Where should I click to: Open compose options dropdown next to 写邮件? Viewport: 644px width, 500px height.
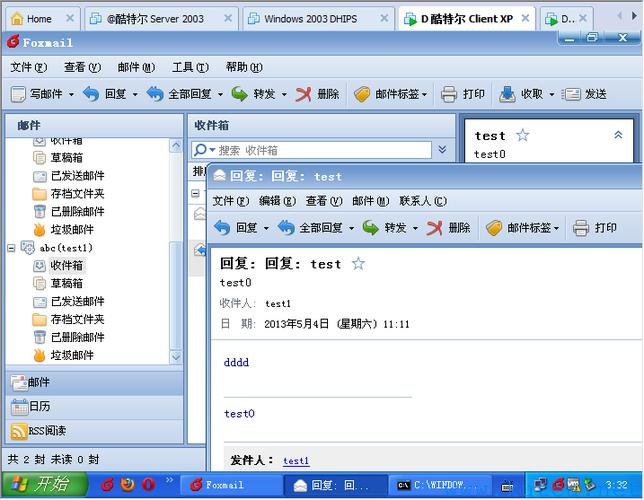(71, 94)
